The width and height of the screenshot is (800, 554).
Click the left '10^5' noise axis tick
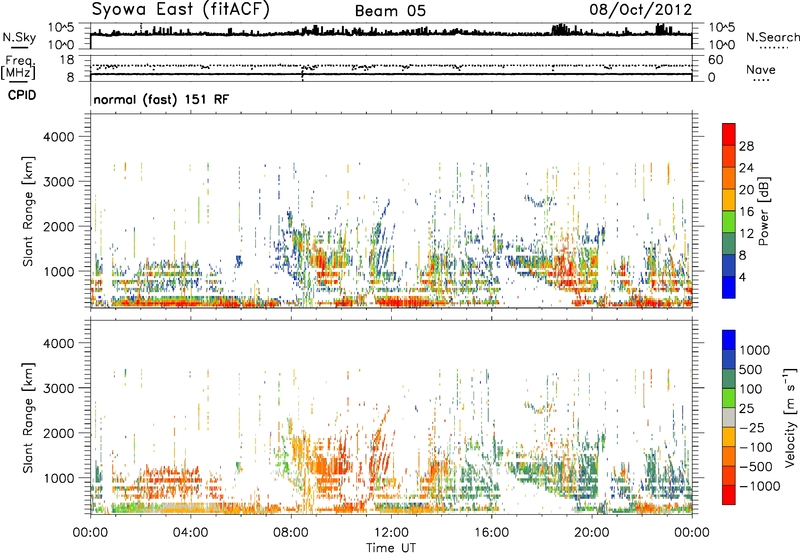point(61,27)
